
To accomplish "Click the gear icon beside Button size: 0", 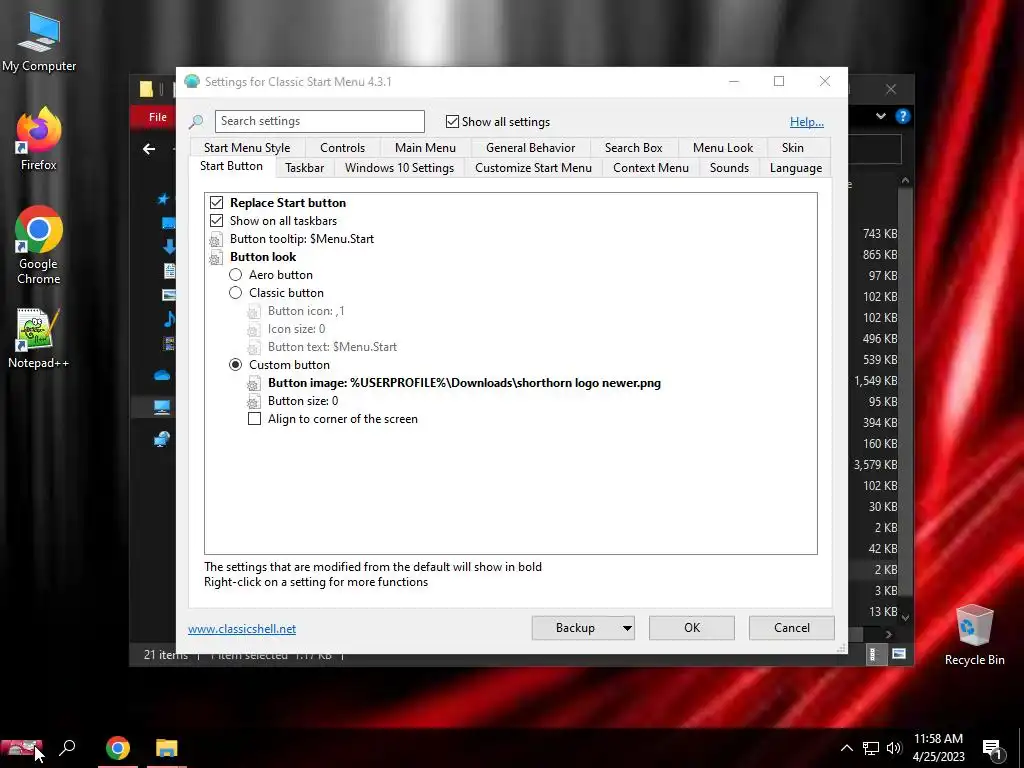I will click(x=253, y=402).
